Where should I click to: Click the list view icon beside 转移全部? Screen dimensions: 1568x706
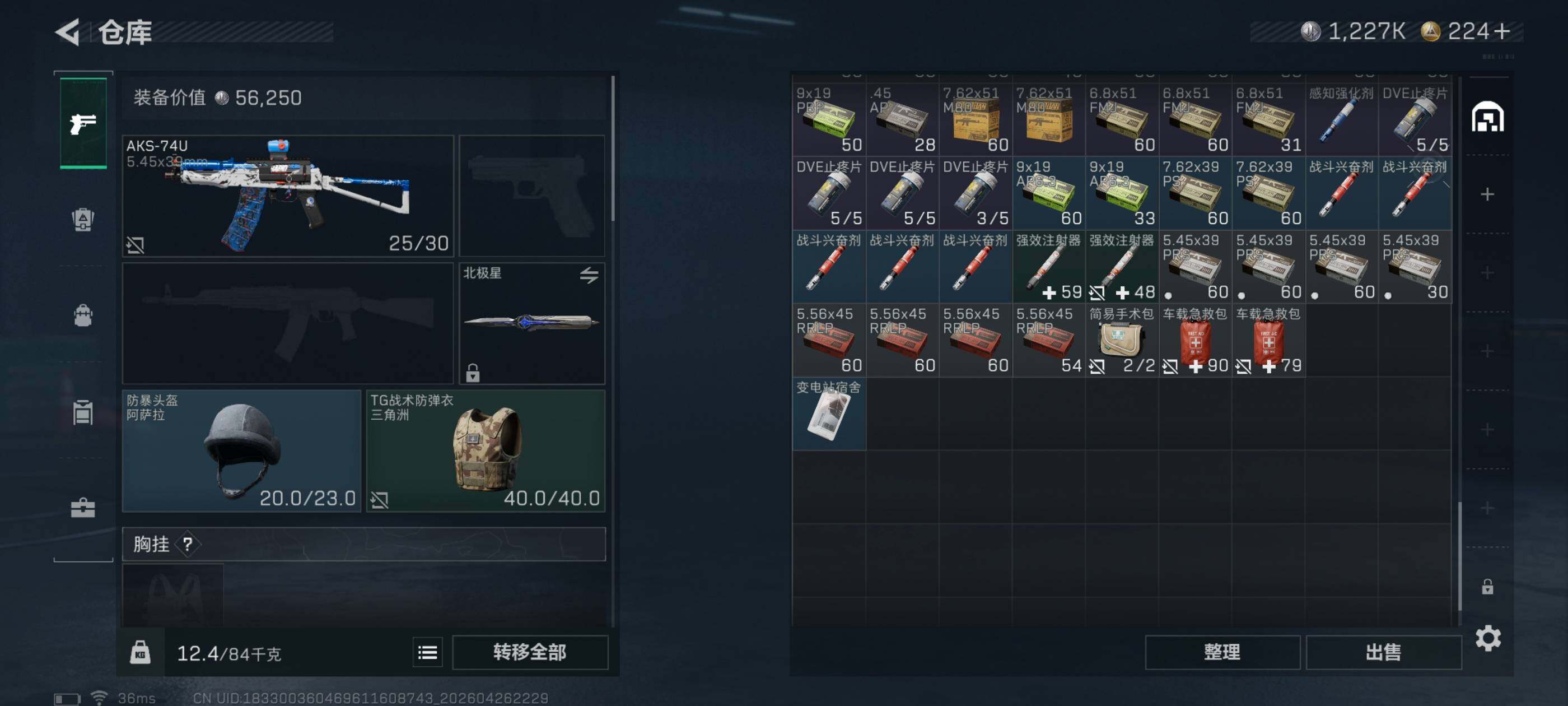pyautogui.click(x=427, y=652)
